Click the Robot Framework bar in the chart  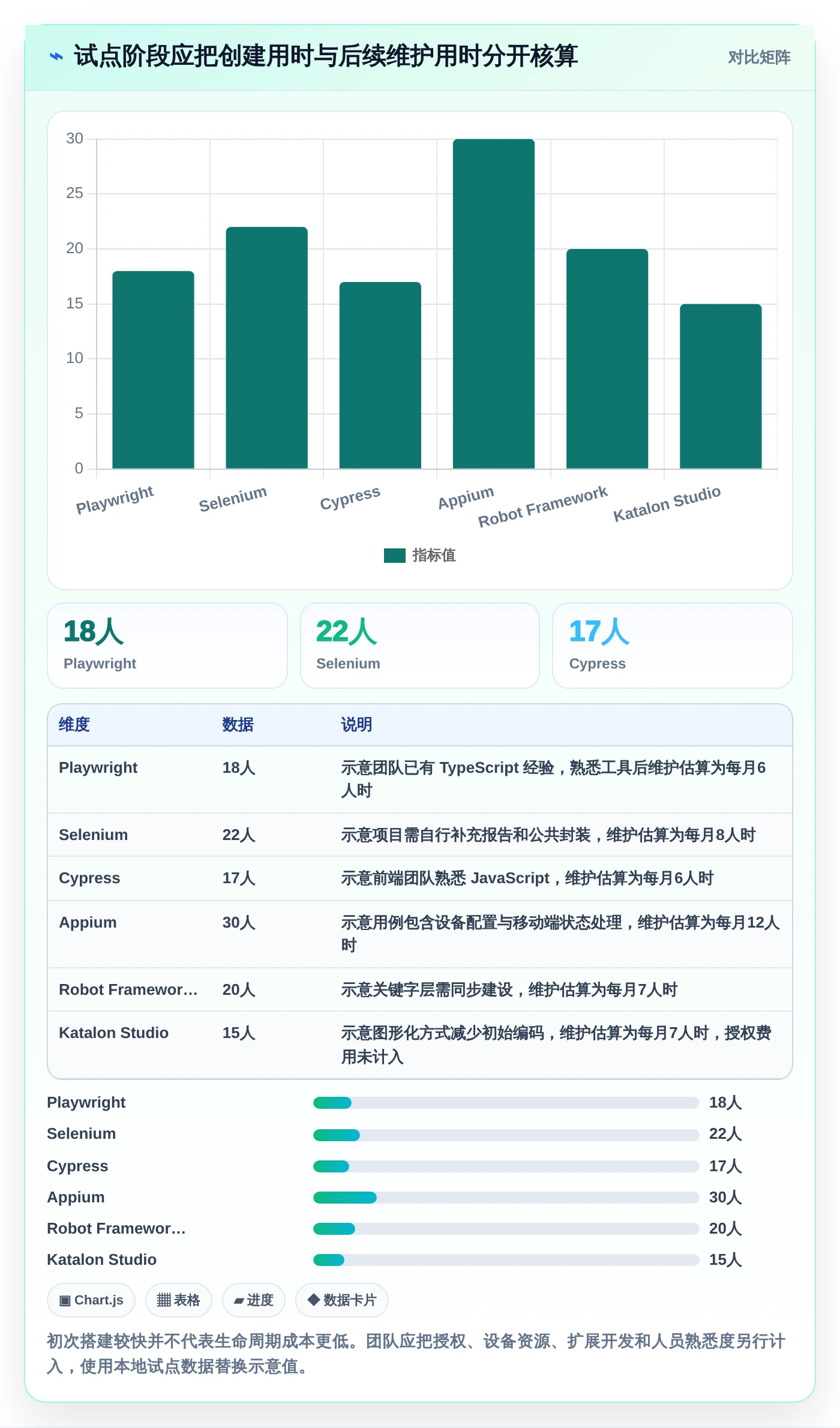pos(607,359)
